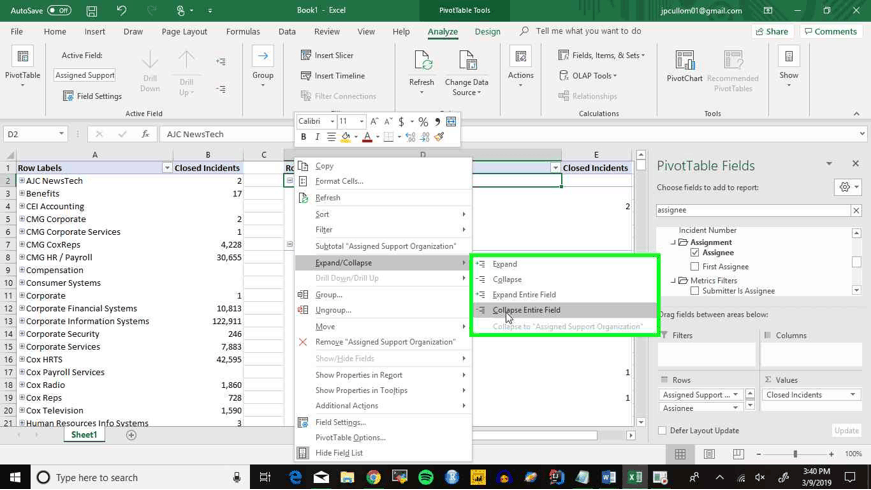Open Row Labels filter dropdown in column A
This screenshot has width=871, height=490.
coord(167,168)
